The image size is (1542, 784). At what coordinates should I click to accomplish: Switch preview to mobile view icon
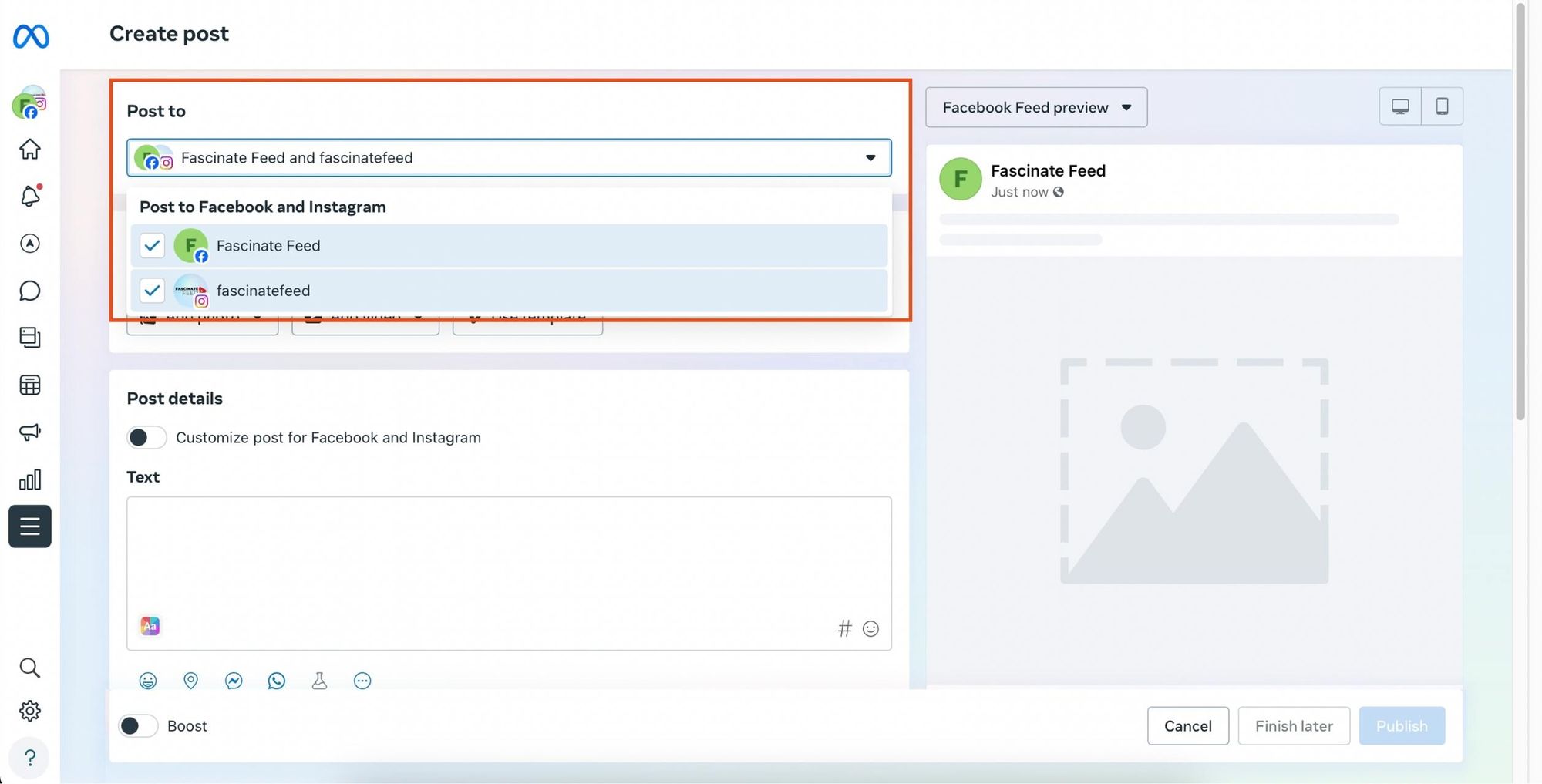(1442, 106)
